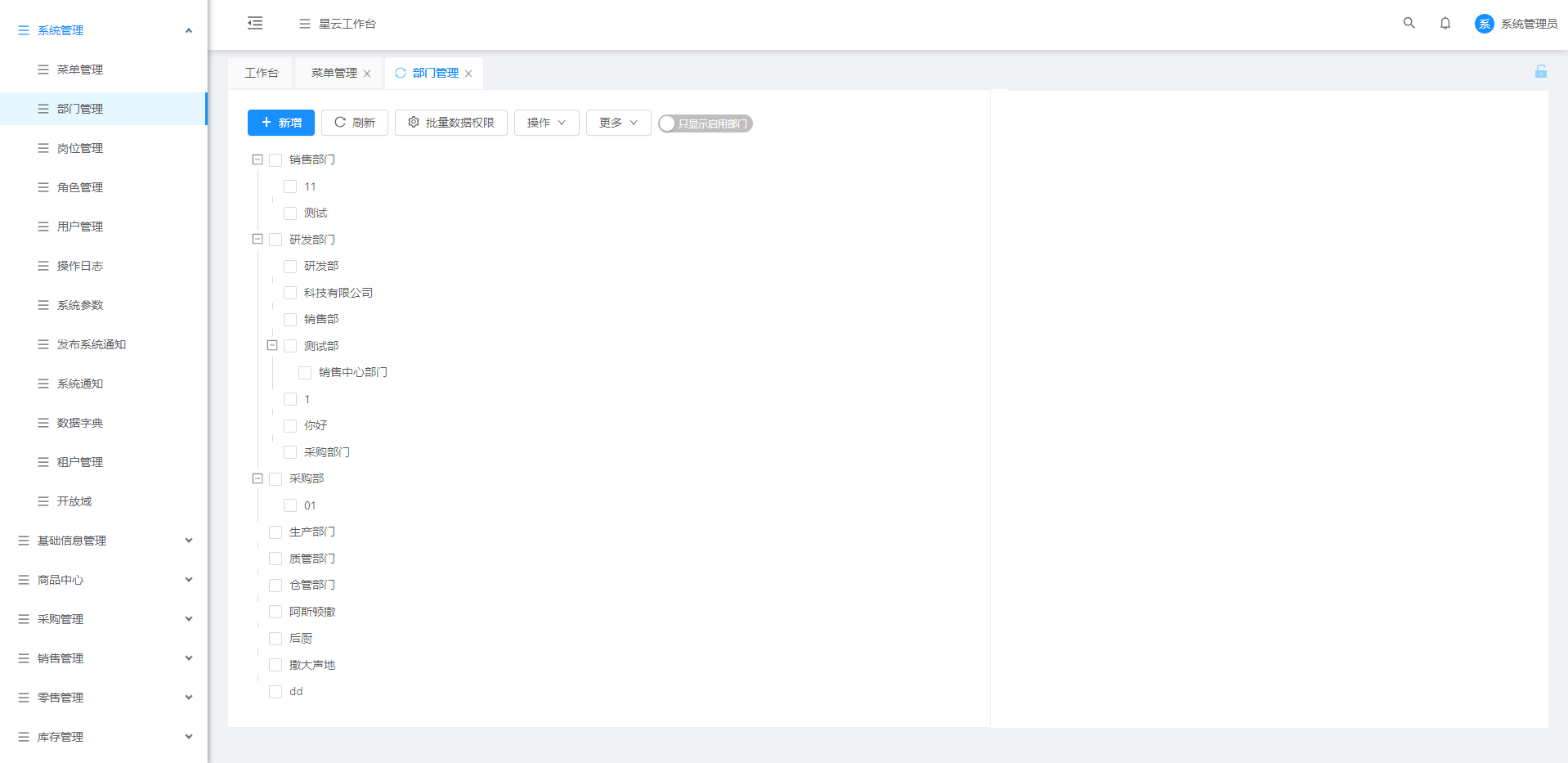Viewport: 1568px width, 763px height.
Task: Check the 销售中心部门 checkbox
Action: pos(305,373)
